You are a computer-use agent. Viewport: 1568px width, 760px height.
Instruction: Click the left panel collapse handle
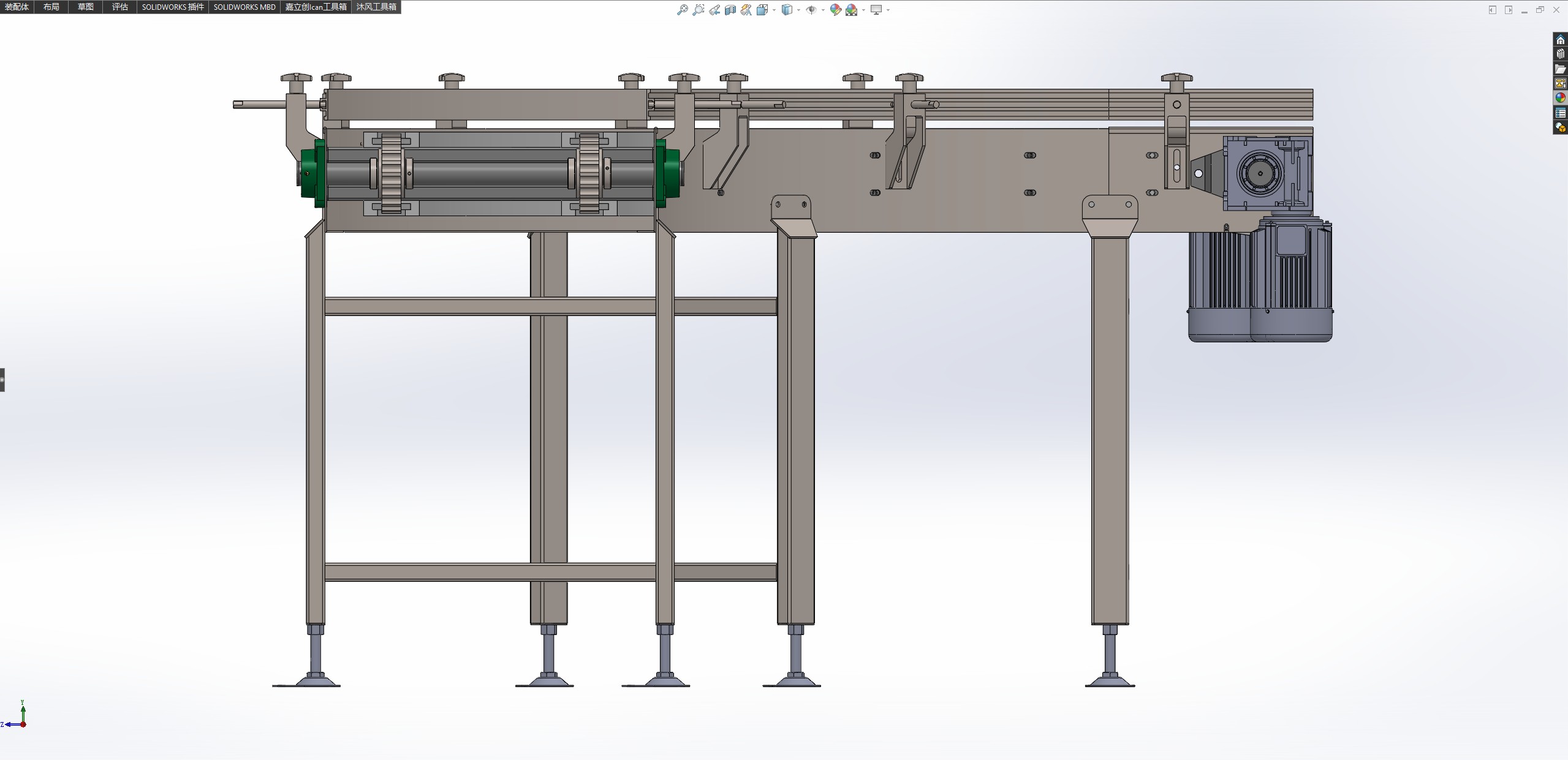2,380
